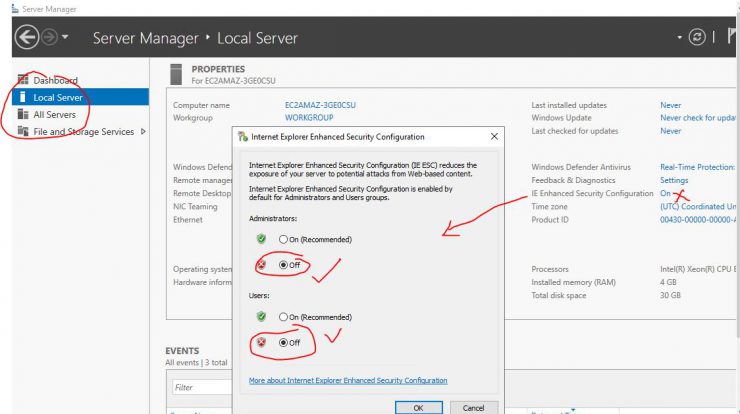Select Users Off radio button
740x414 pixels.
pos(283,342)
